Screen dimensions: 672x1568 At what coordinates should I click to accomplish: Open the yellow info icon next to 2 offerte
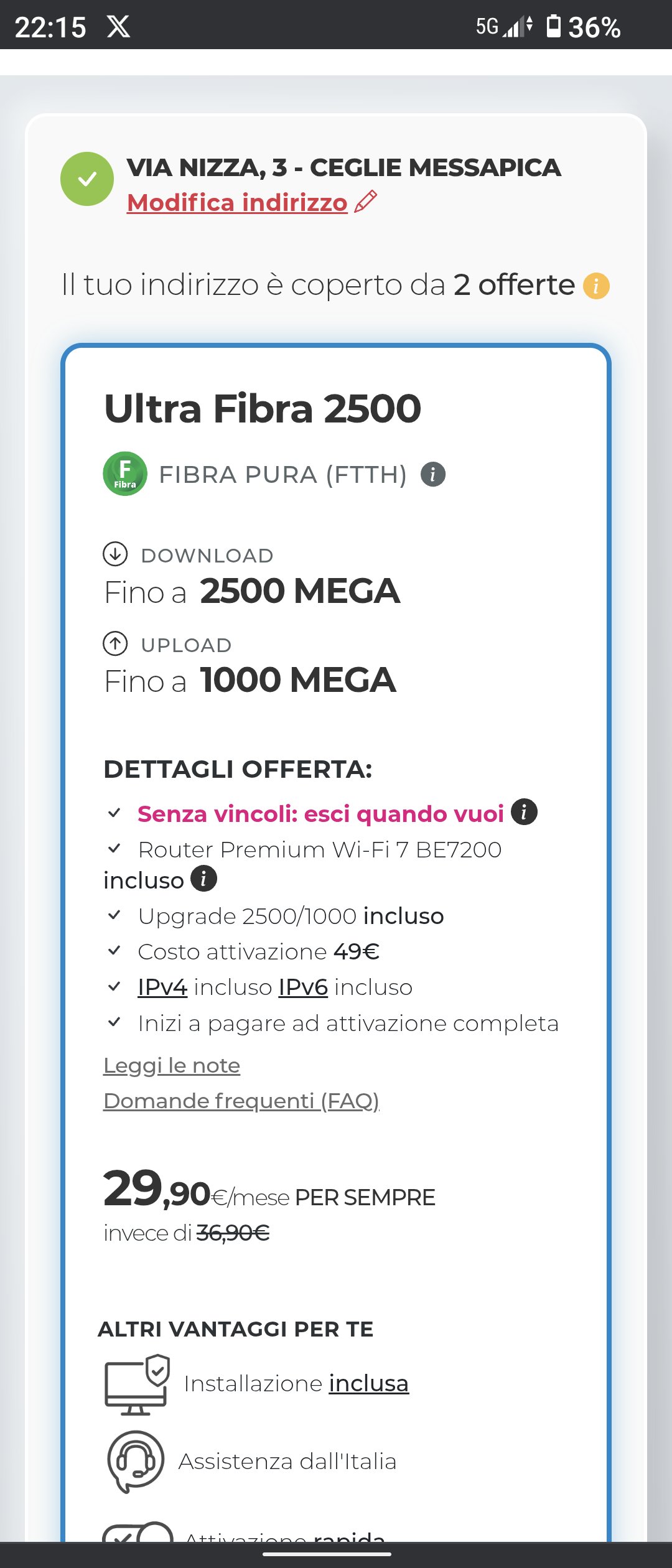pos(596,286)
